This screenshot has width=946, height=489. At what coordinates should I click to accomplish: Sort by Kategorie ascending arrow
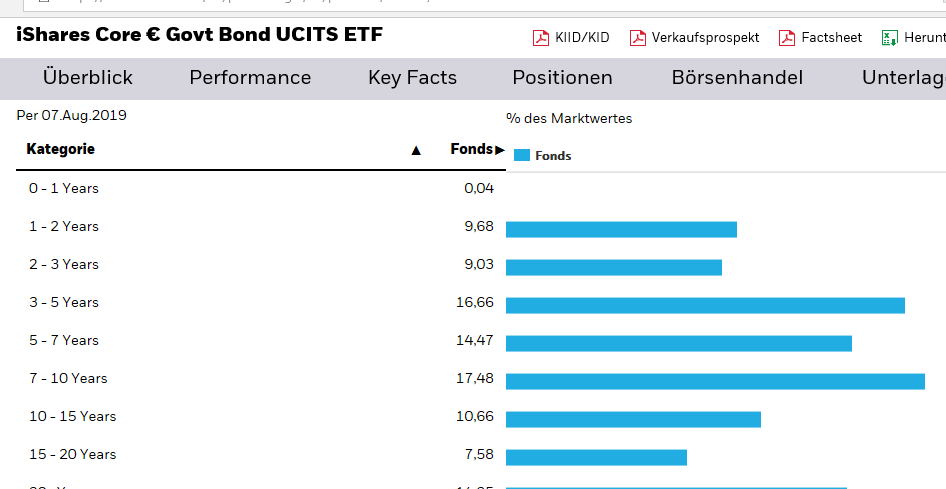(416, 150)
